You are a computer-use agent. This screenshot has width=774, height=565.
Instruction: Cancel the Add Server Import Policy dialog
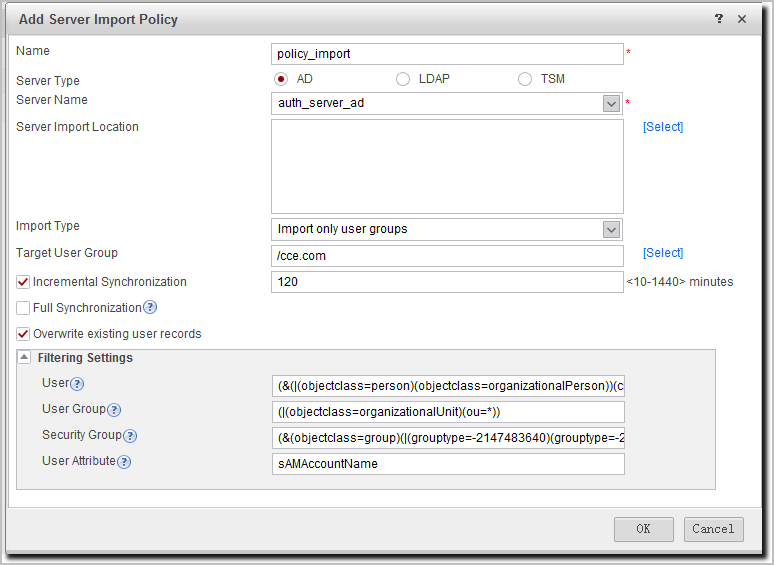[713, 529]
